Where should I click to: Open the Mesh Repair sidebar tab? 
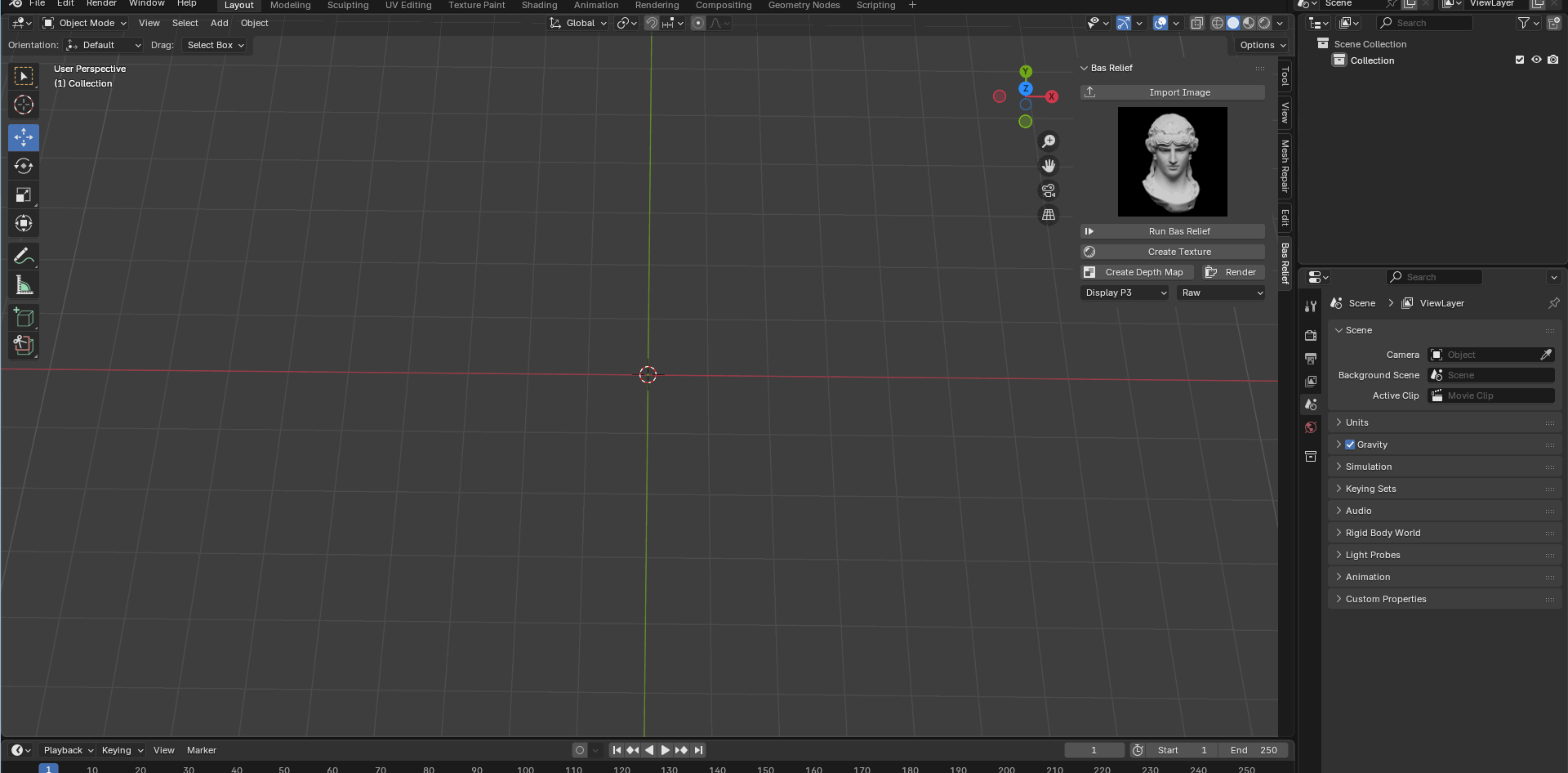pyautogui.click(x=1285, y=166)
